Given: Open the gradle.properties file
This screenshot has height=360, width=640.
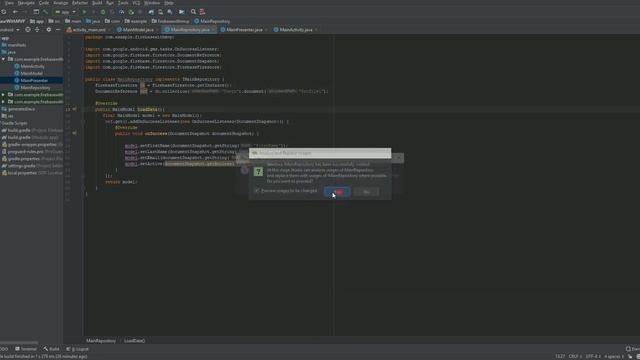Looking at the screenshot, I should (x=33, y=159).
